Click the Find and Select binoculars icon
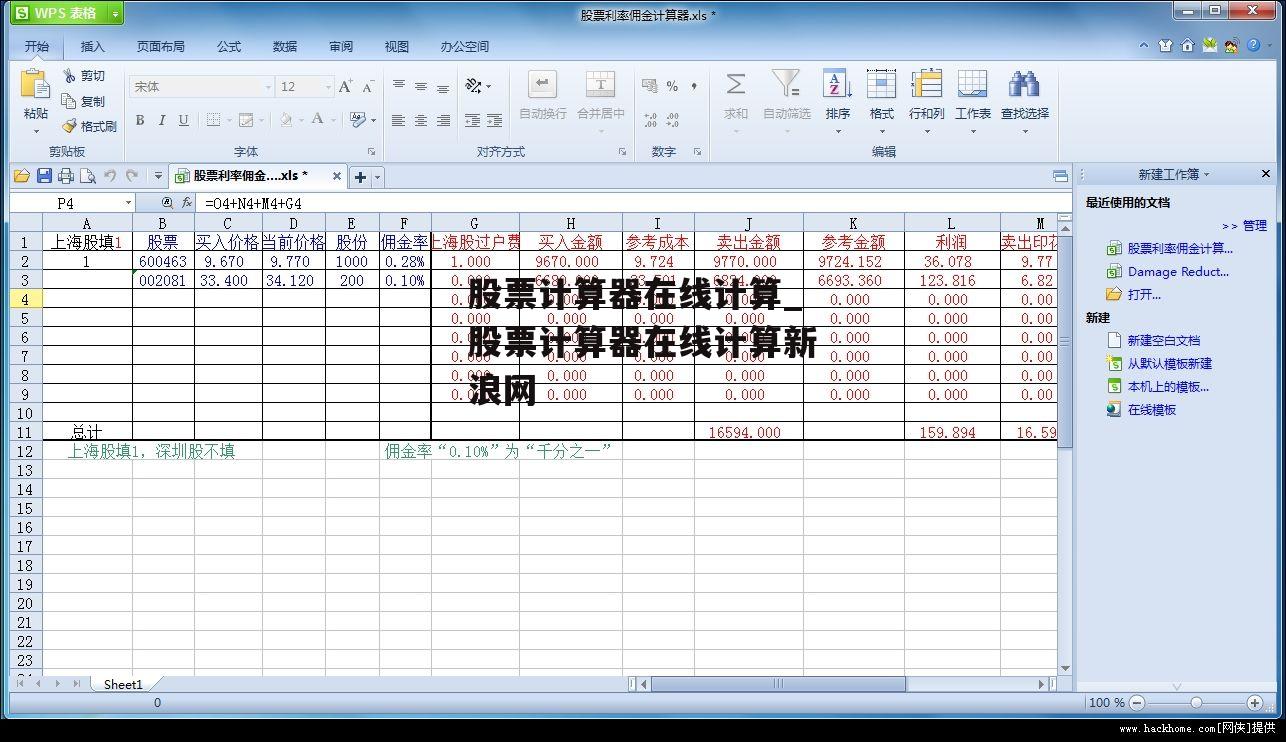 point(1024,84)
